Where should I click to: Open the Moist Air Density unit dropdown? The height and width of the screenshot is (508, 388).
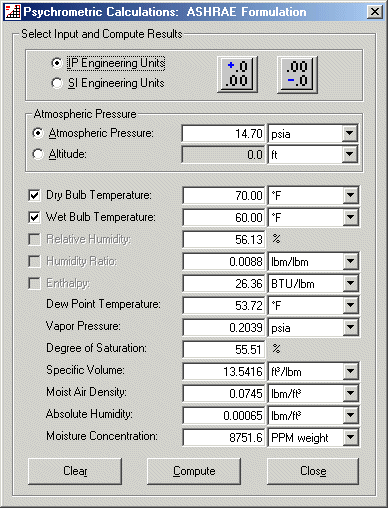(350, 393)
